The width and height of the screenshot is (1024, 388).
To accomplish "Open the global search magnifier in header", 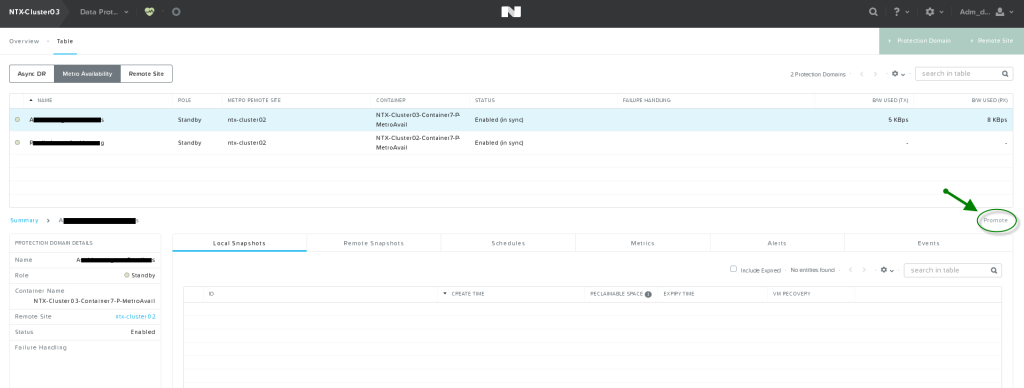I will click(x=873, y=12).
